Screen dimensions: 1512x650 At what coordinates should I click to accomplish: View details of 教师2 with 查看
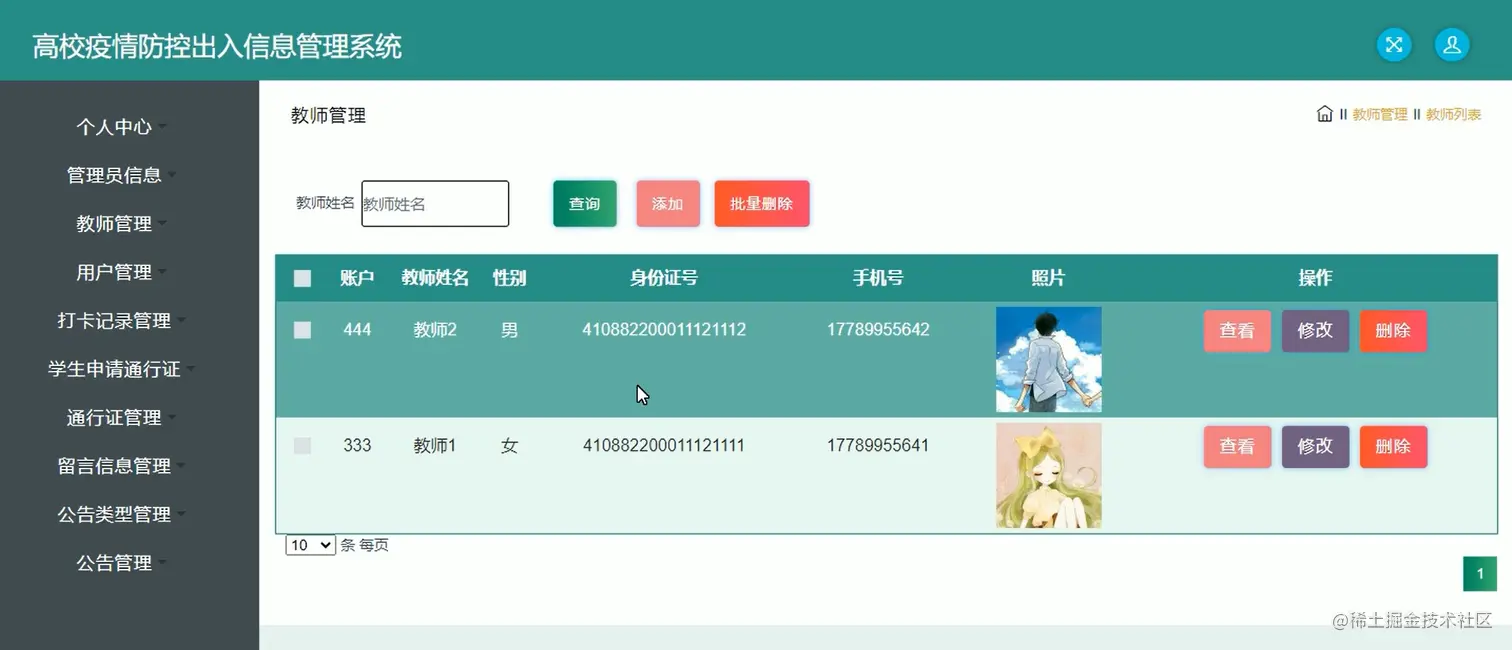coord(1237,331)
